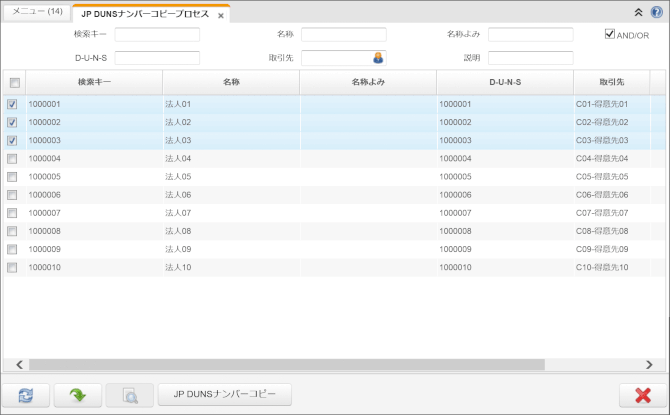
Task: Click the horizontal scrollbar thumb
Action: coord(287,365)
